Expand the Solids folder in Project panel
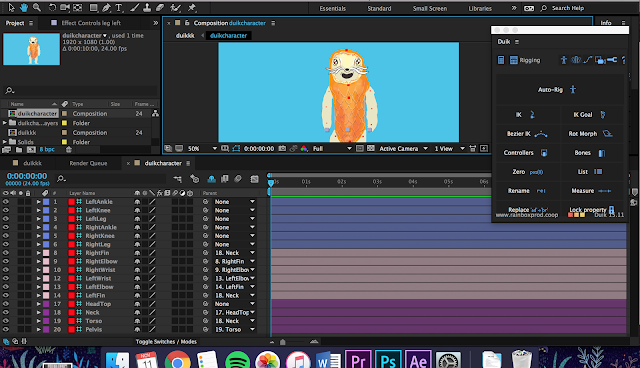Screen dimensions: 640x368 5,142
